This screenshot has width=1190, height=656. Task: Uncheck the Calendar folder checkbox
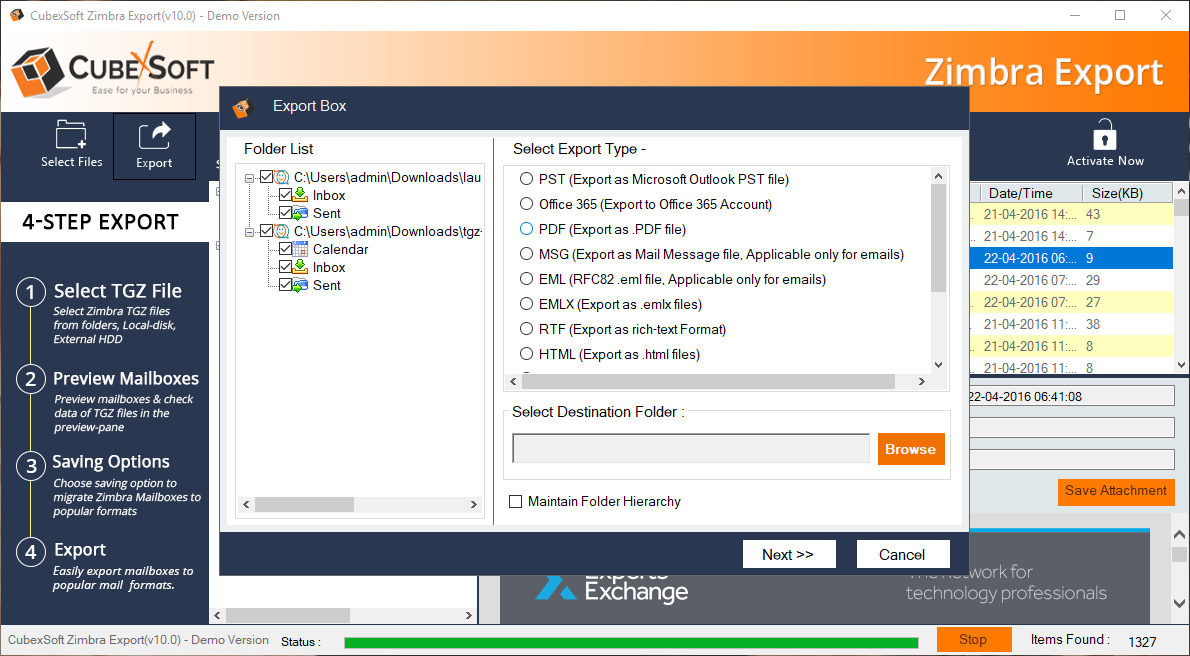coord(287,249)
